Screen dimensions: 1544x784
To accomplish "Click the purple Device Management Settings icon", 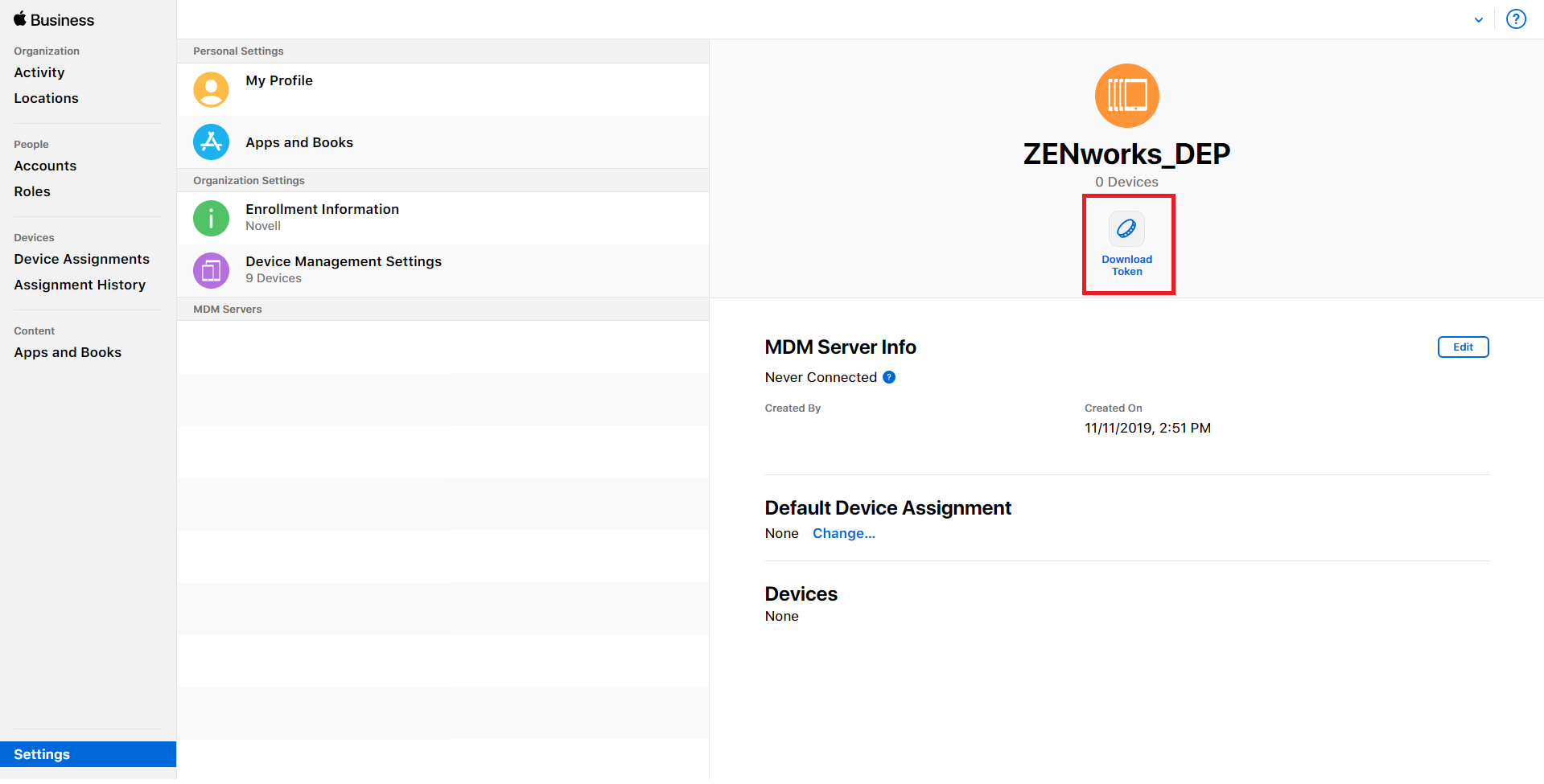I will [x=211, y=270].
